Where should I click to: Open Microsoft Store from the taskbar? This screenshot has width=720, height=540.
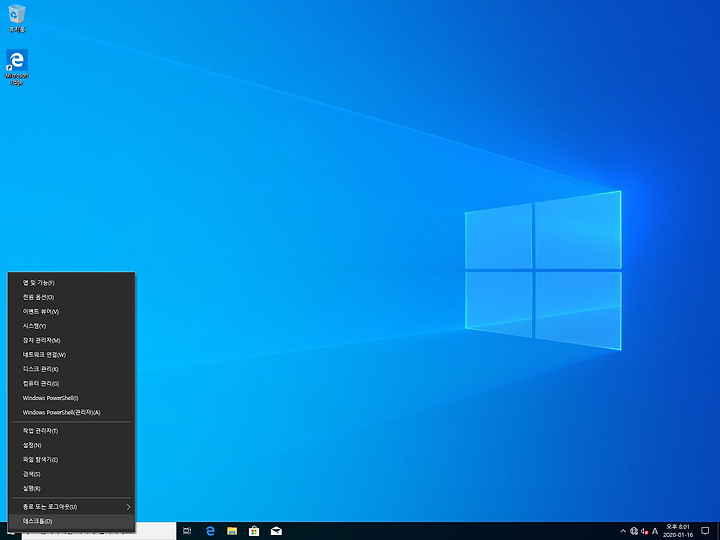(254, 531)
